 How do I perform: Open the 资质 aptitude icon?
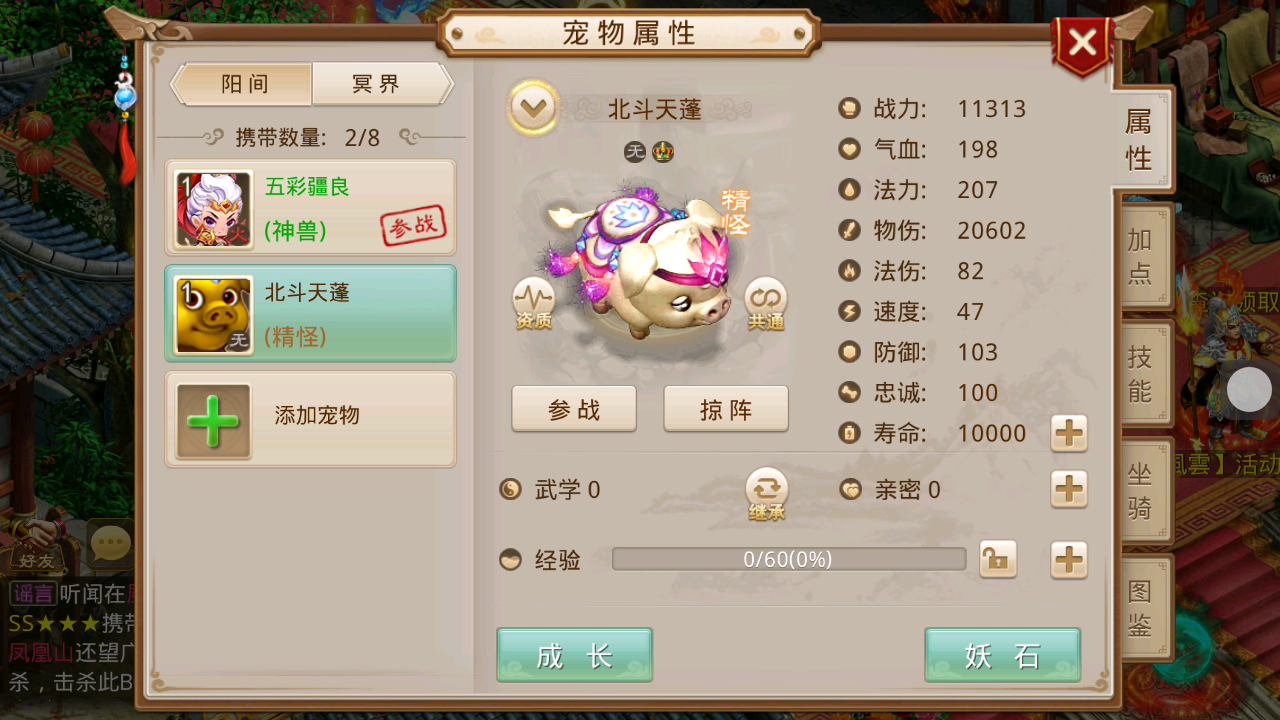(533, 303)
